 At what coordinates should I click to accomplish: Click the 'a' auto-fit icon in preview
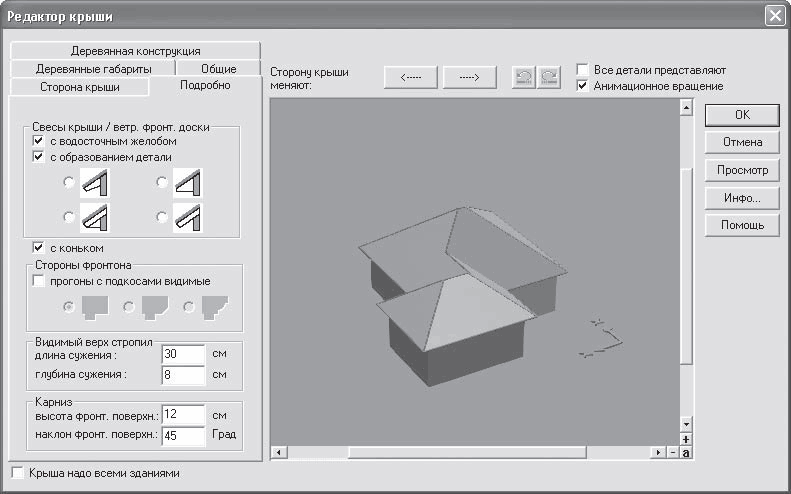point(686,453)
